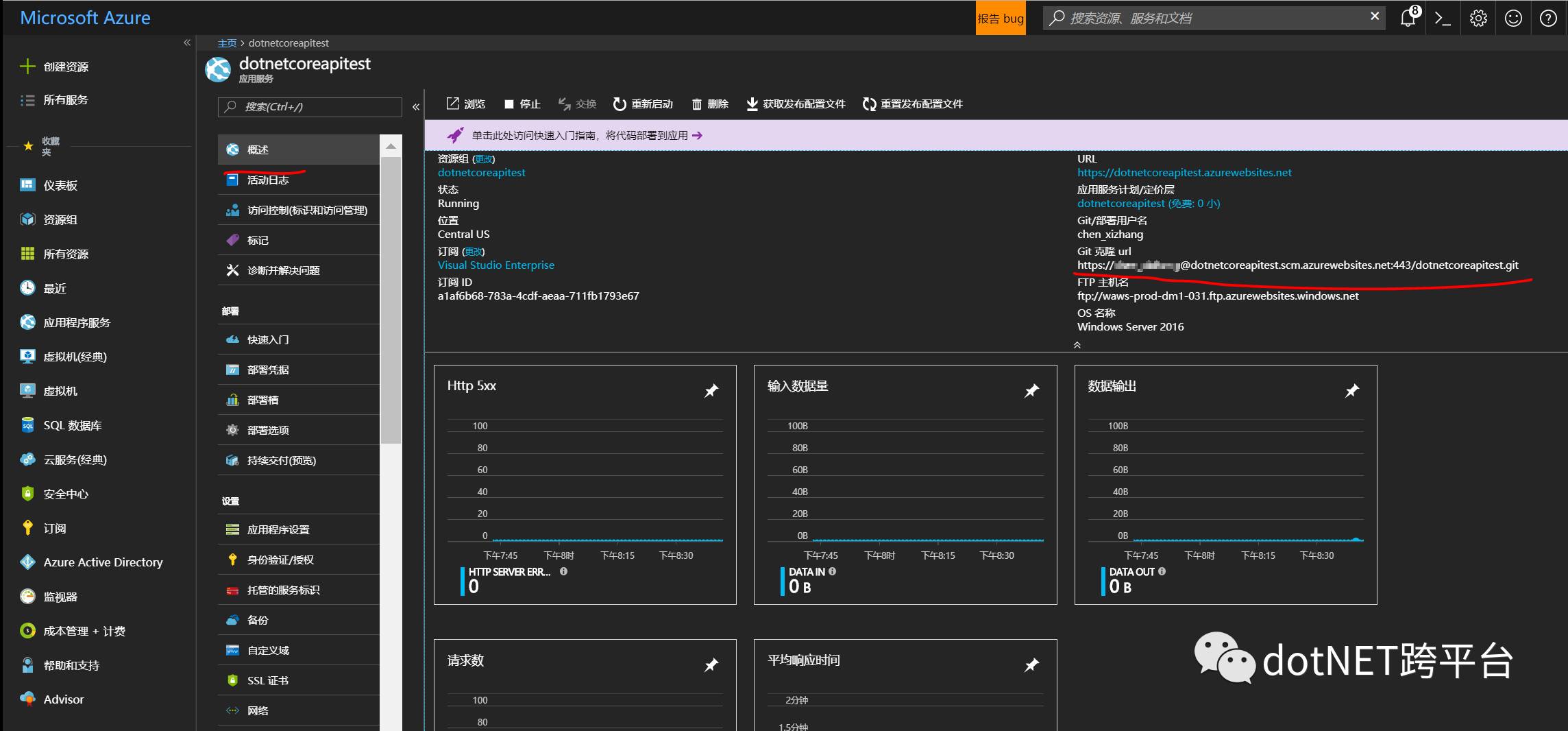The height and width of the screenshot is (731, 1568).
Task: Open the notifications bell icon
Action: (x=1409, y=18)
